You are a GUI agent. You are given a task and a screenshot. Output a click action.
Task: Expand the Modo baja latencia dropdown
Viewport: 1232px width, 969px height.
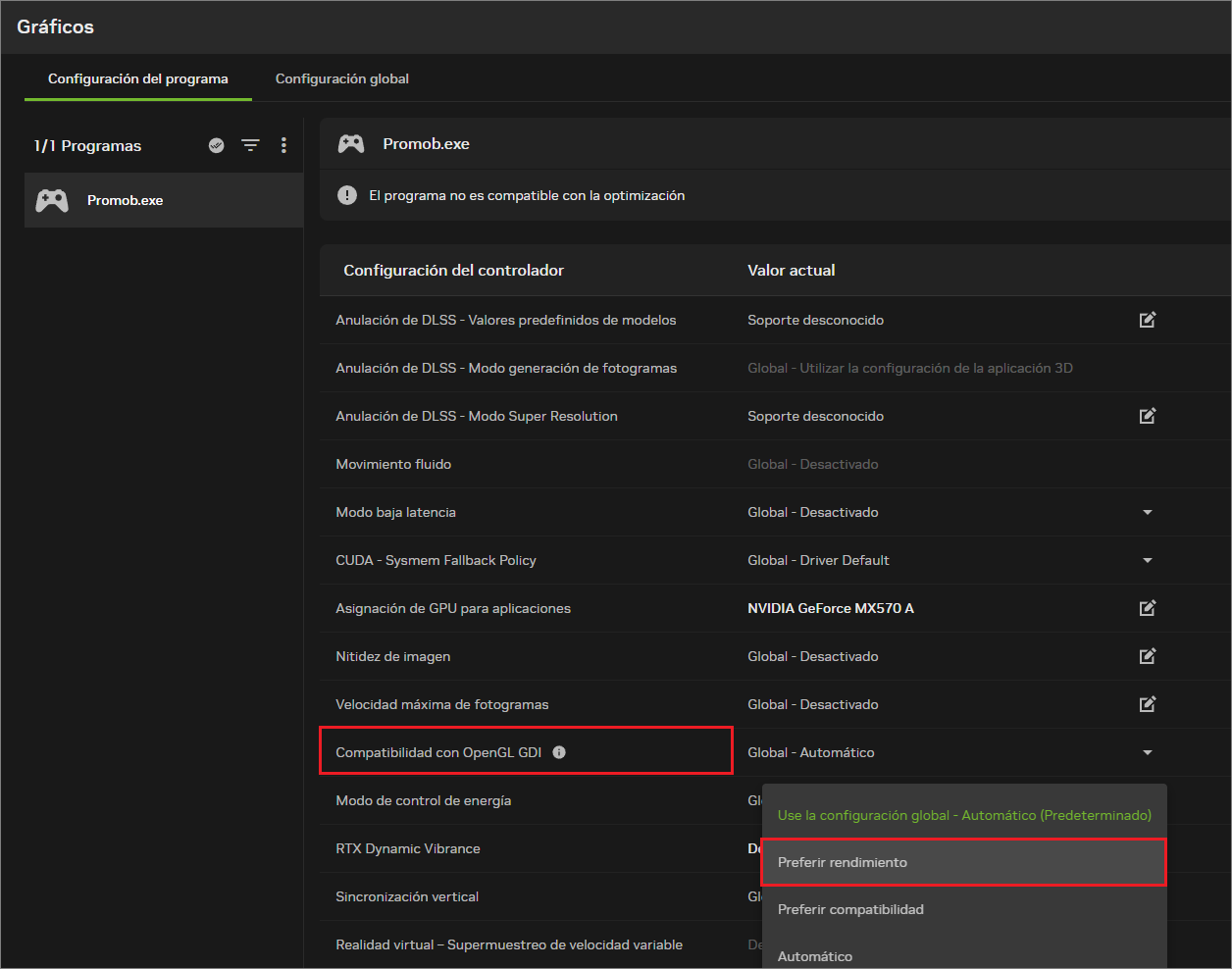point(1148,512)
